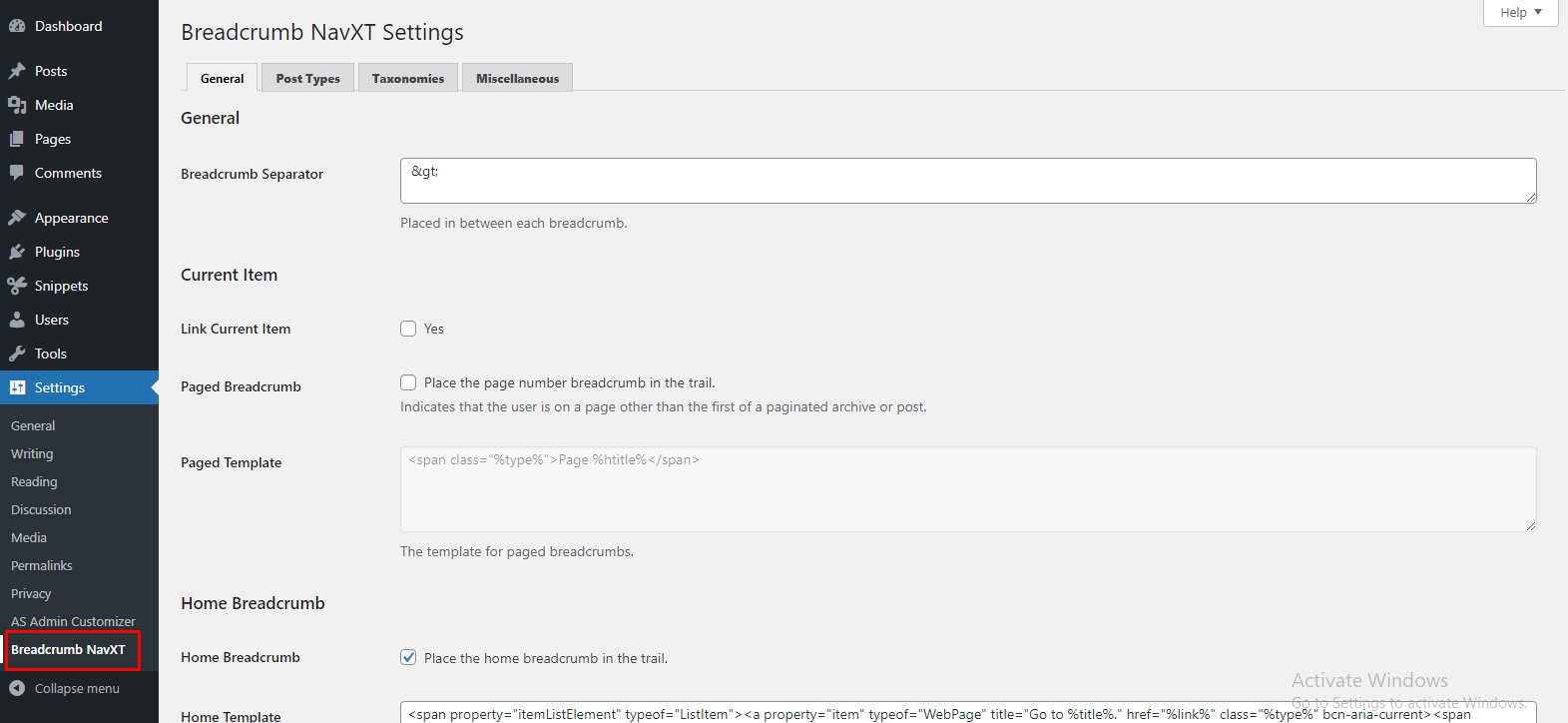Select the Users menu label
This screenshot has height=723, width=1568.
tap(52, 320)
